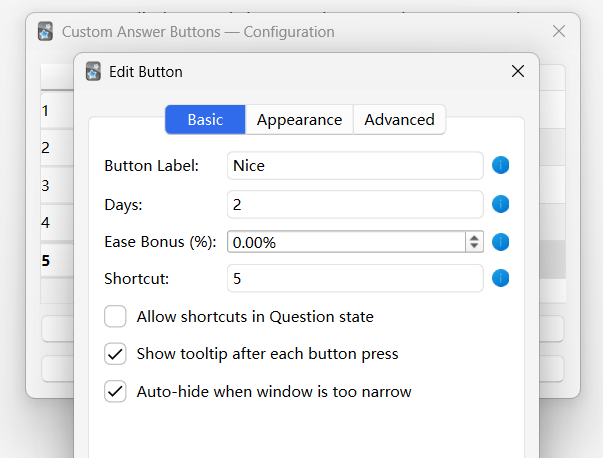Close the Edit Button dialog
Image resolution: width=603 pixels, height=458 pixels.
[x=518, y=71]
